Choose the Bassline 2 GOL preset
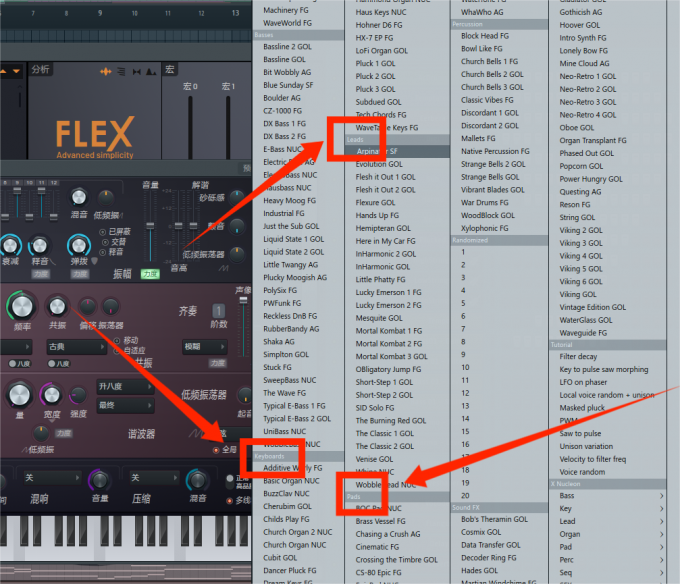 (x=287, y=46)
